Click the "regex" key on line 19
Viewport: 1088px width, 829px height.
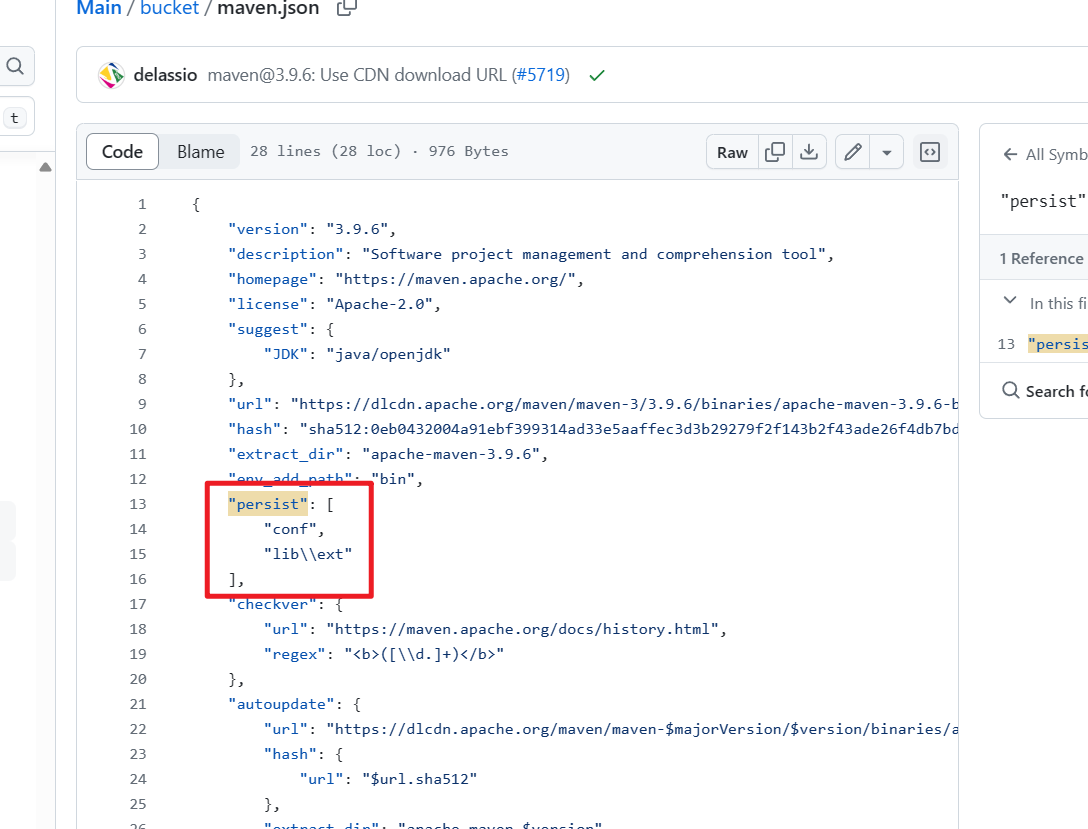[294, 654]
